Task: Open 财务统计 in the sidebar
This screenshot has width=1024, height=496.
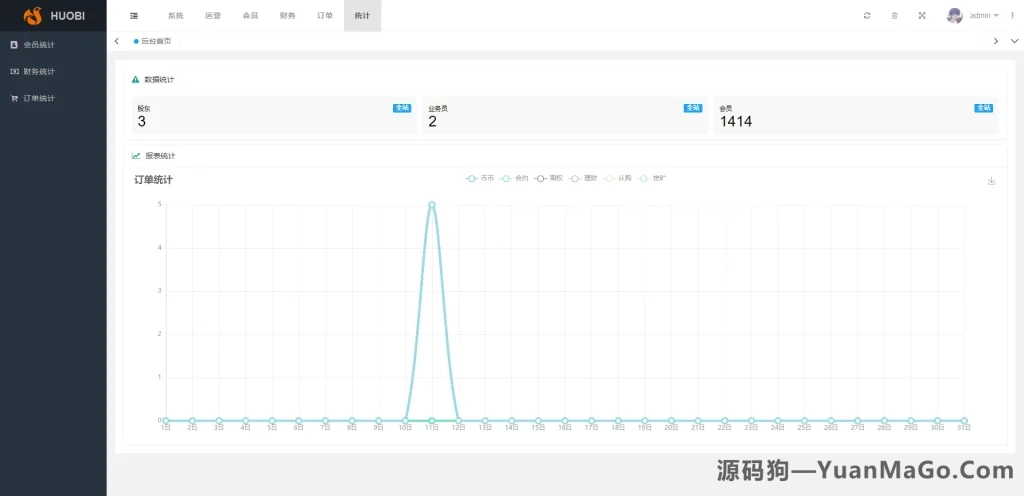Action: (x=39, y=72)
